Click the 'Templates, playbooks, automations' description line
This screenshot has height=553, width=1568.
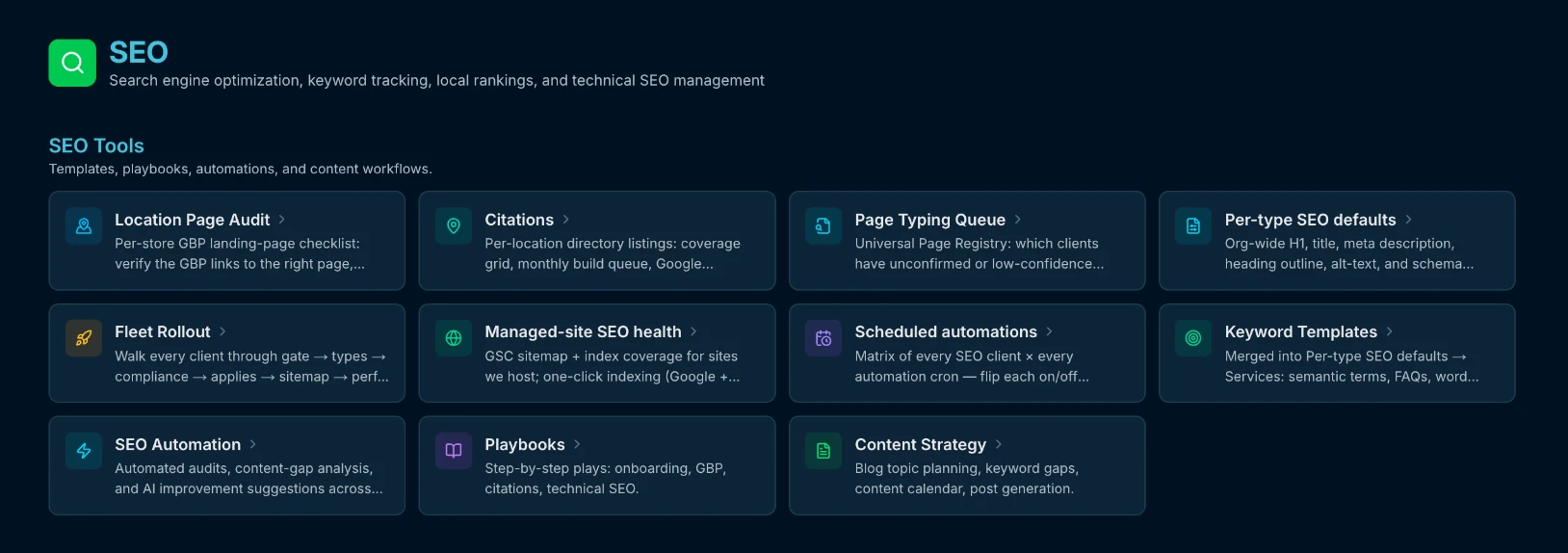pyautogui.click(x=240, y=169)
